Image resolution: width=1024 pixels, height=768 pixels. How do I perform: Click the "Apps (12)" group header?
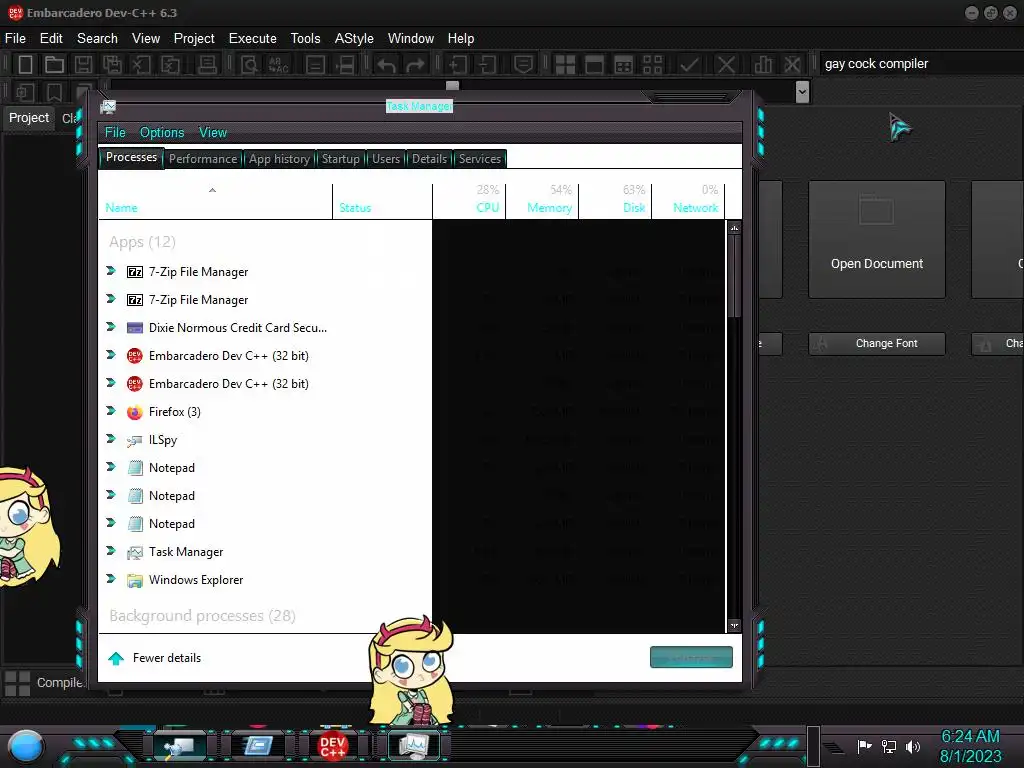pos(142,242)
